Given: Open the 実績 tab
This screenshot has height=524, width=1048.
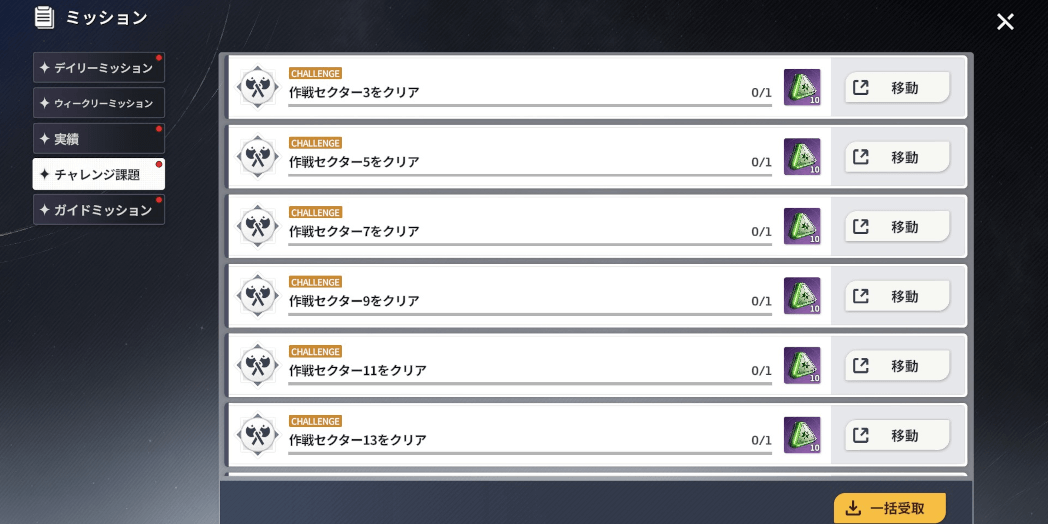Looking at the screenshot, I should tap(99, 139).
